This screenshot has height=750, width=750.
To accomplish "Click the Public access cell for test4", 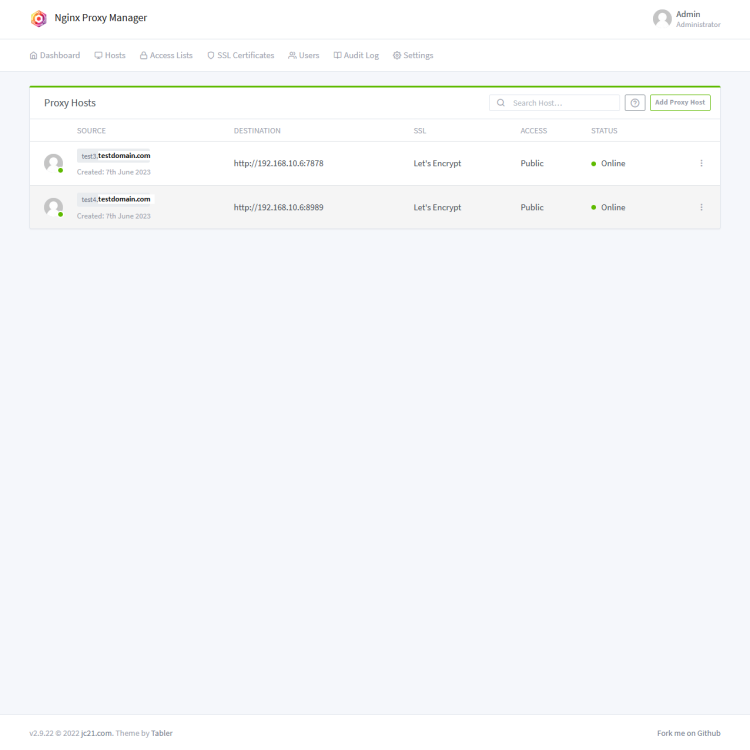I will (x=532, y=208).
